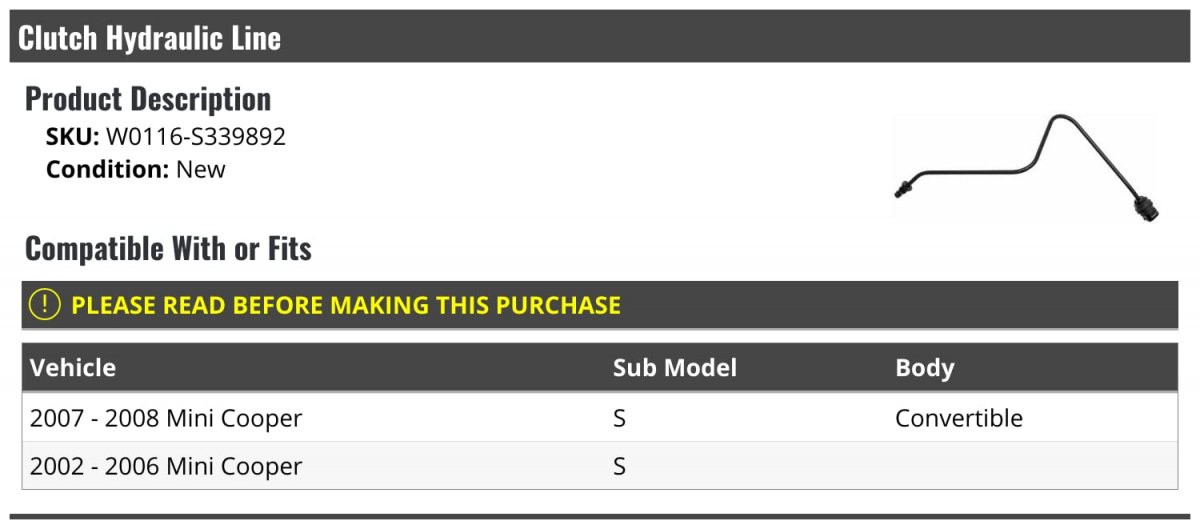Viewport: 1200px width, 529px height.
Task: Click the yellow exclamation warning icon
Action: (x=45, y=305)
